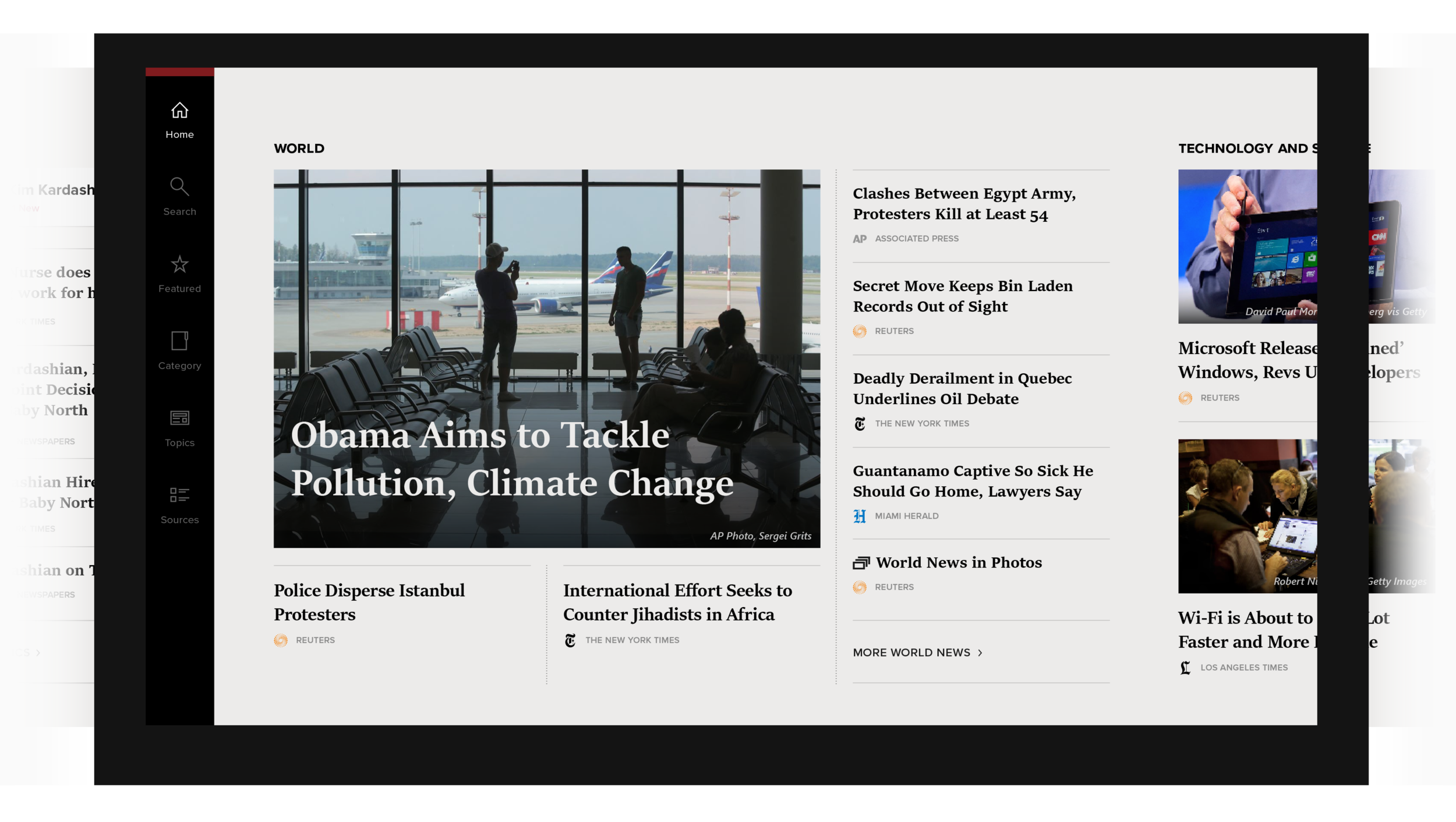The height and width of the screenshot is (822, 1456).
Task: Click the WORLD section heading
Action: tap(299, 148)
